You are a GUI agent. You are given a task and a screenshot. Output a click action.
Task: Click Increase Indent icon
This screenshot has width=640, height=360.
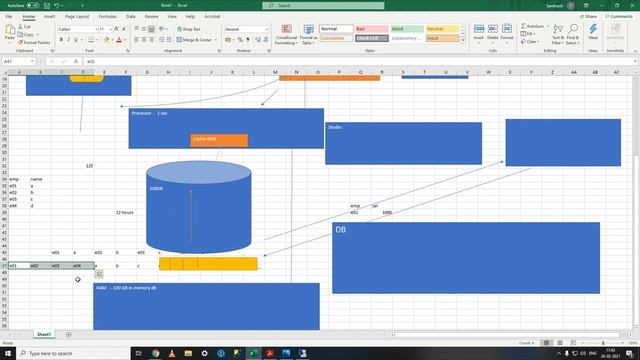click(x=169, y=40)
